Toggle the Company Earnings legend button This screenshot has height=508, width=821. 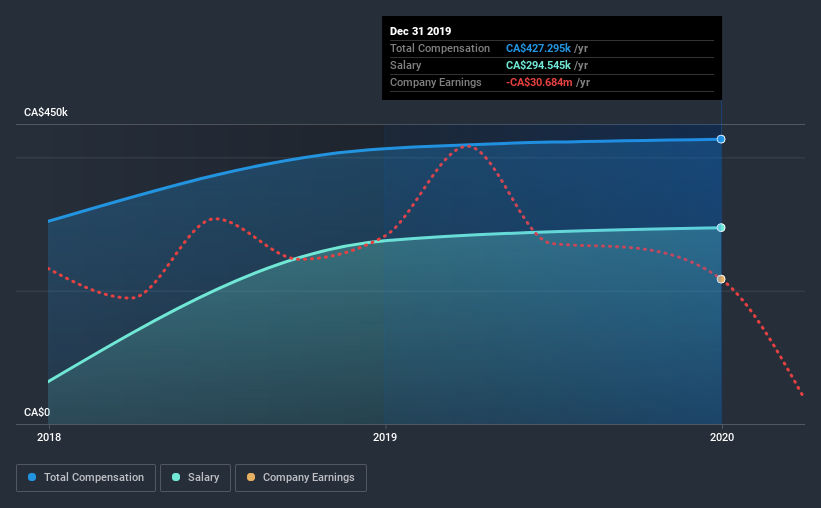coord(301,478)
